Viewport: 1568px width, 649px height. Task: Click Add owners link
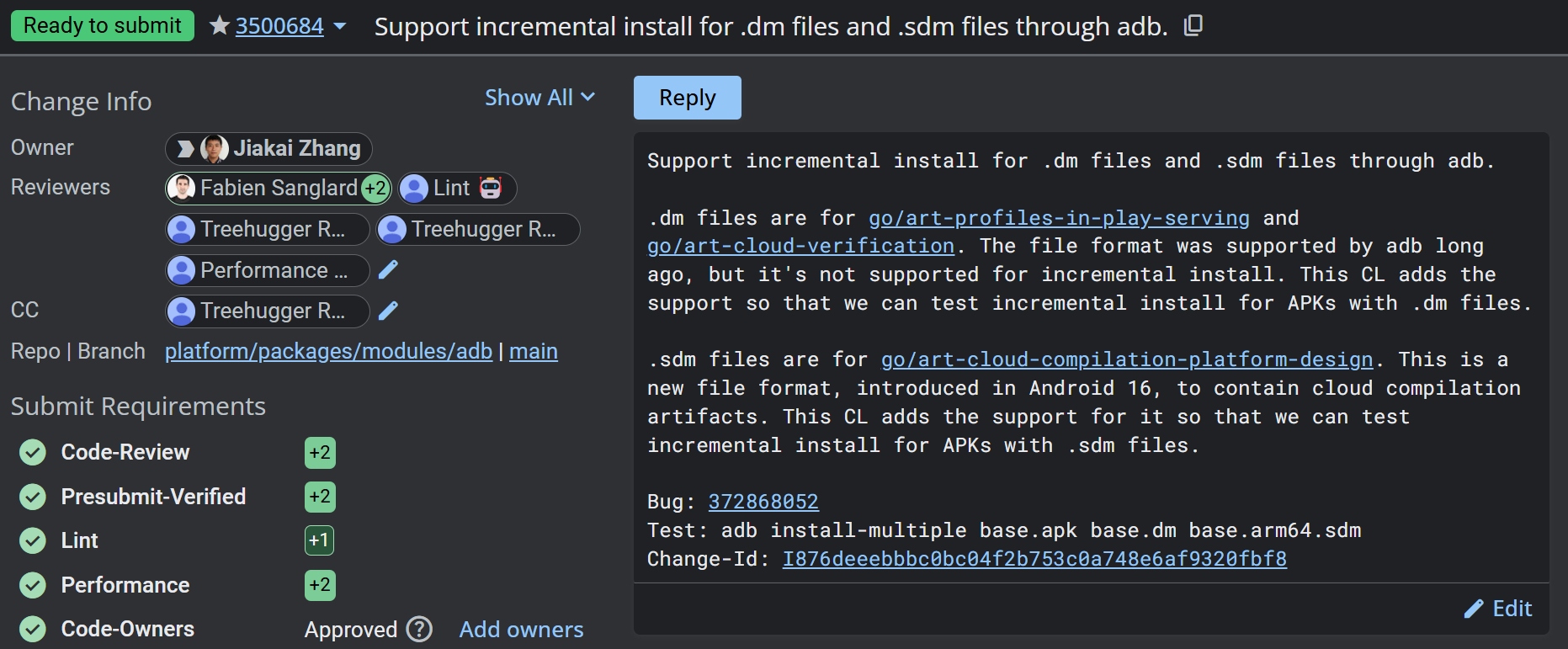521,630
